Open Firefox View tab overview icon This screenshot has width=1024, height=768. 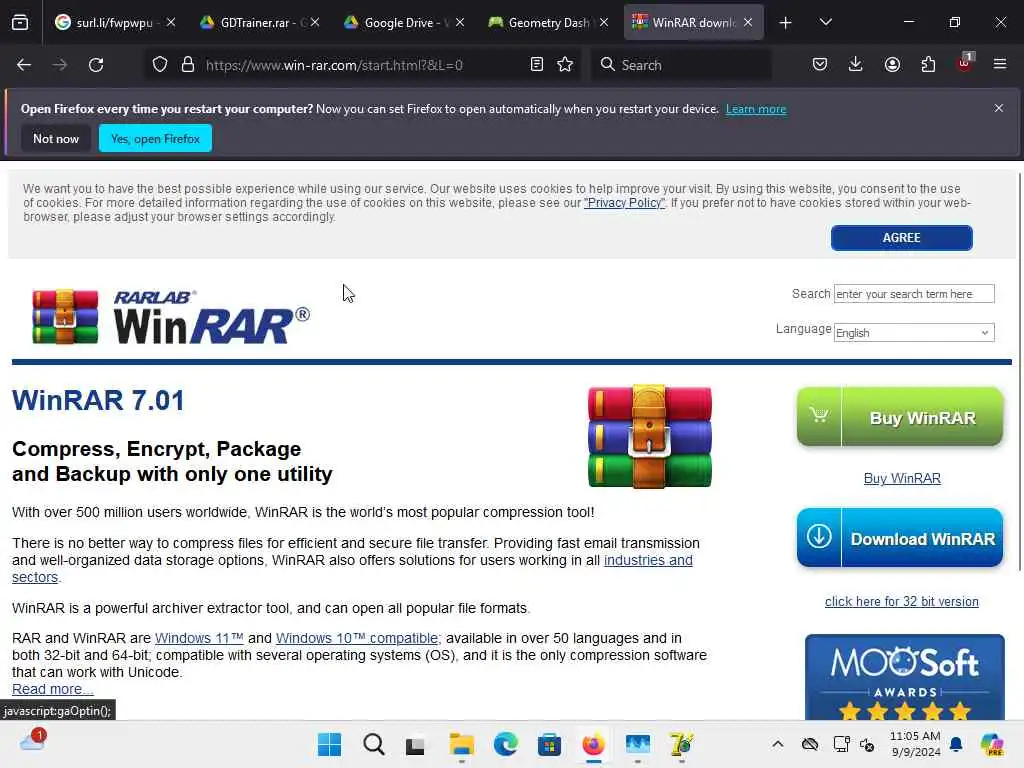pos(20,22)
